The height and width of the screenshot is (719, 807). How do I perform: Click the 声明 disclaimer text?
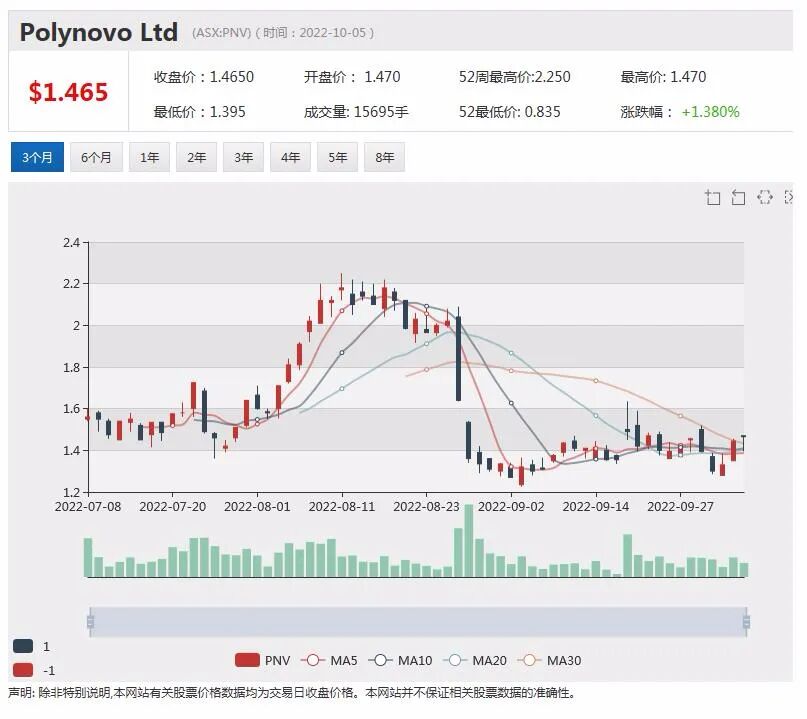click(x=291, y=693)
